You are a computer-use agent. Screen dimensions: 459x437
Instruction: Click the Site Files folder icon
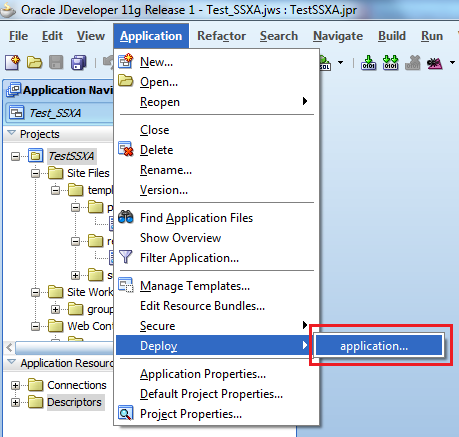(x=55, y=173)
